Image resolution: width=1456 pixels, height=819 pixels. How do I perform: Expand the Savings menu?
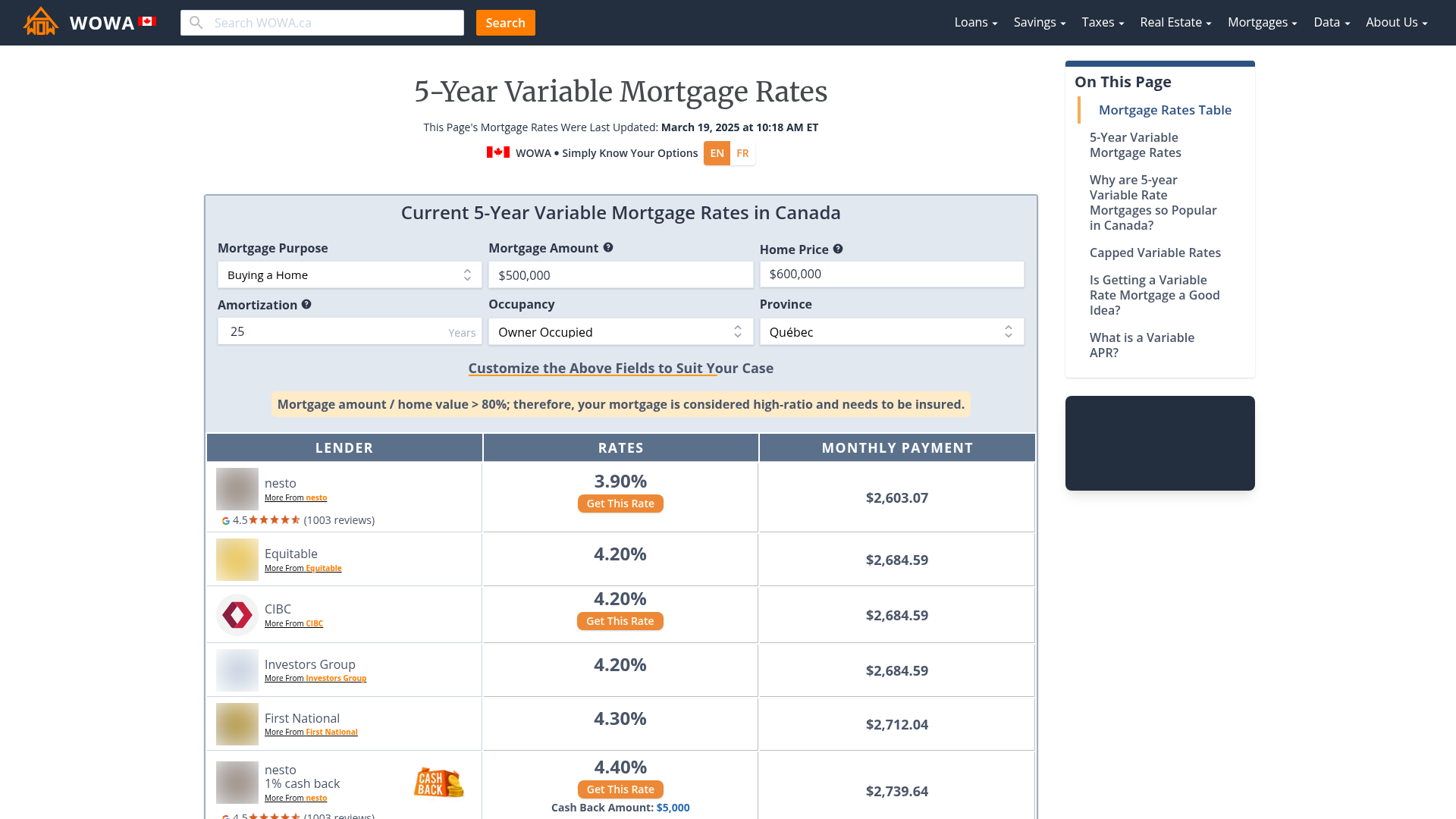pyautogui.click(x=1040, y=23)
